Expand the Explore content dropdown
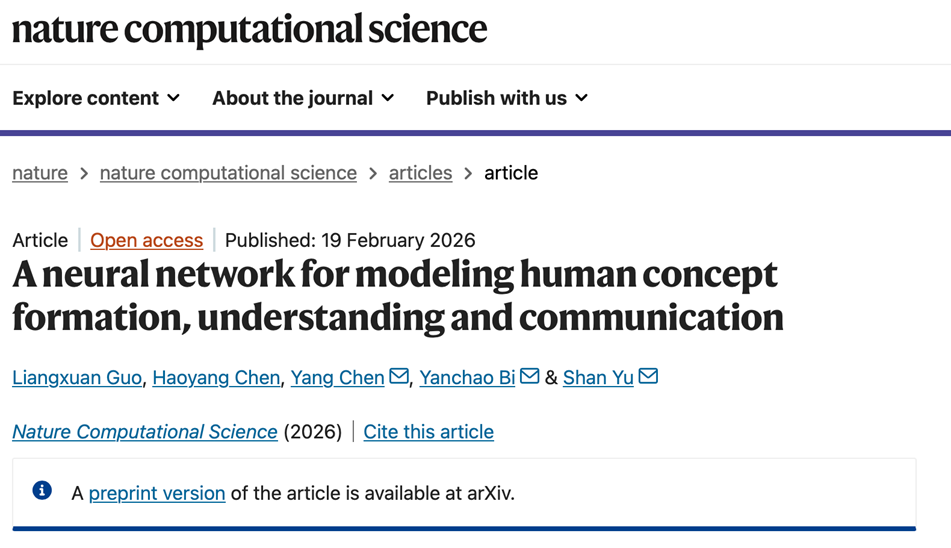The image size is (951, 548). pos(96,98)
